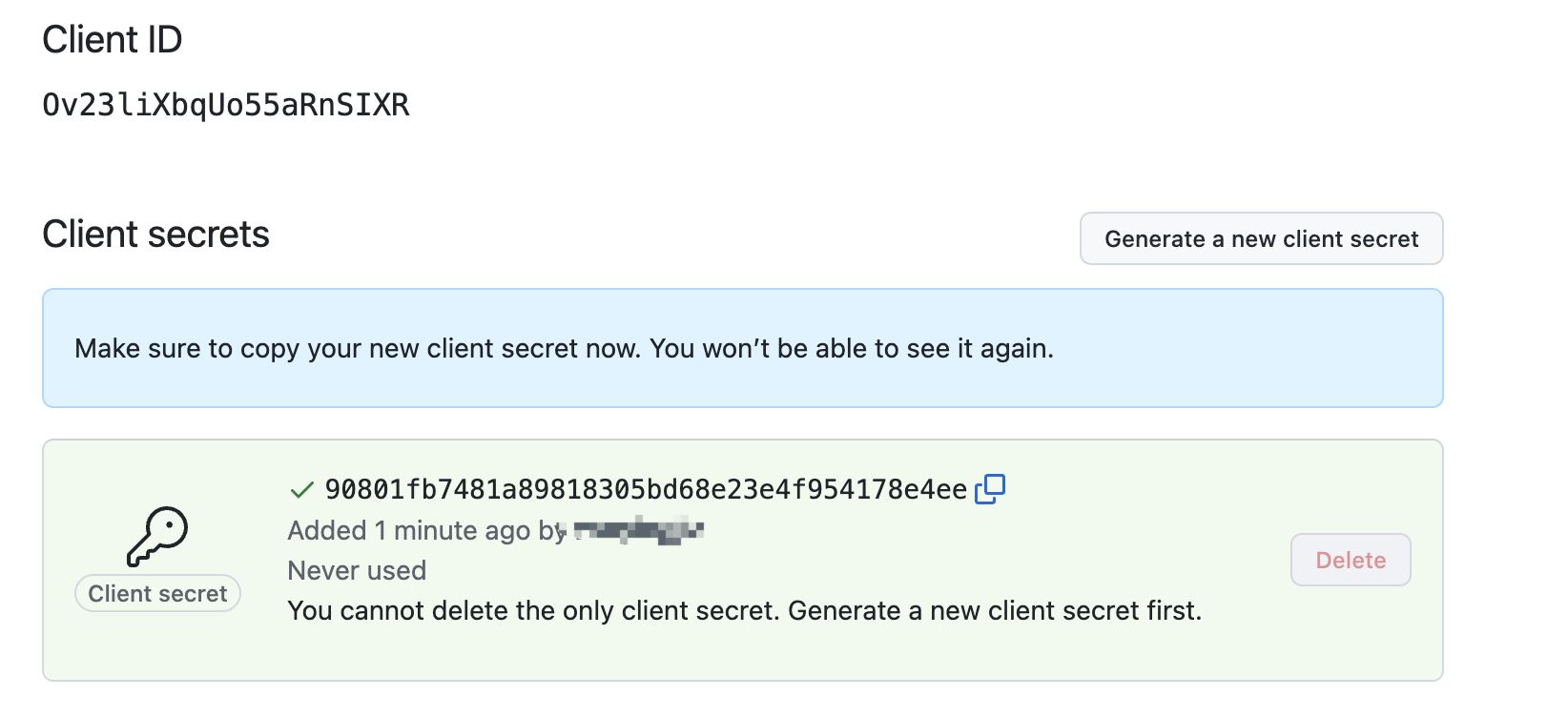Image resolution: width=1568 pixels, height=717 pixels.
Task: Click the 'Added 1 minute ago' text
Action: point(410,530)
